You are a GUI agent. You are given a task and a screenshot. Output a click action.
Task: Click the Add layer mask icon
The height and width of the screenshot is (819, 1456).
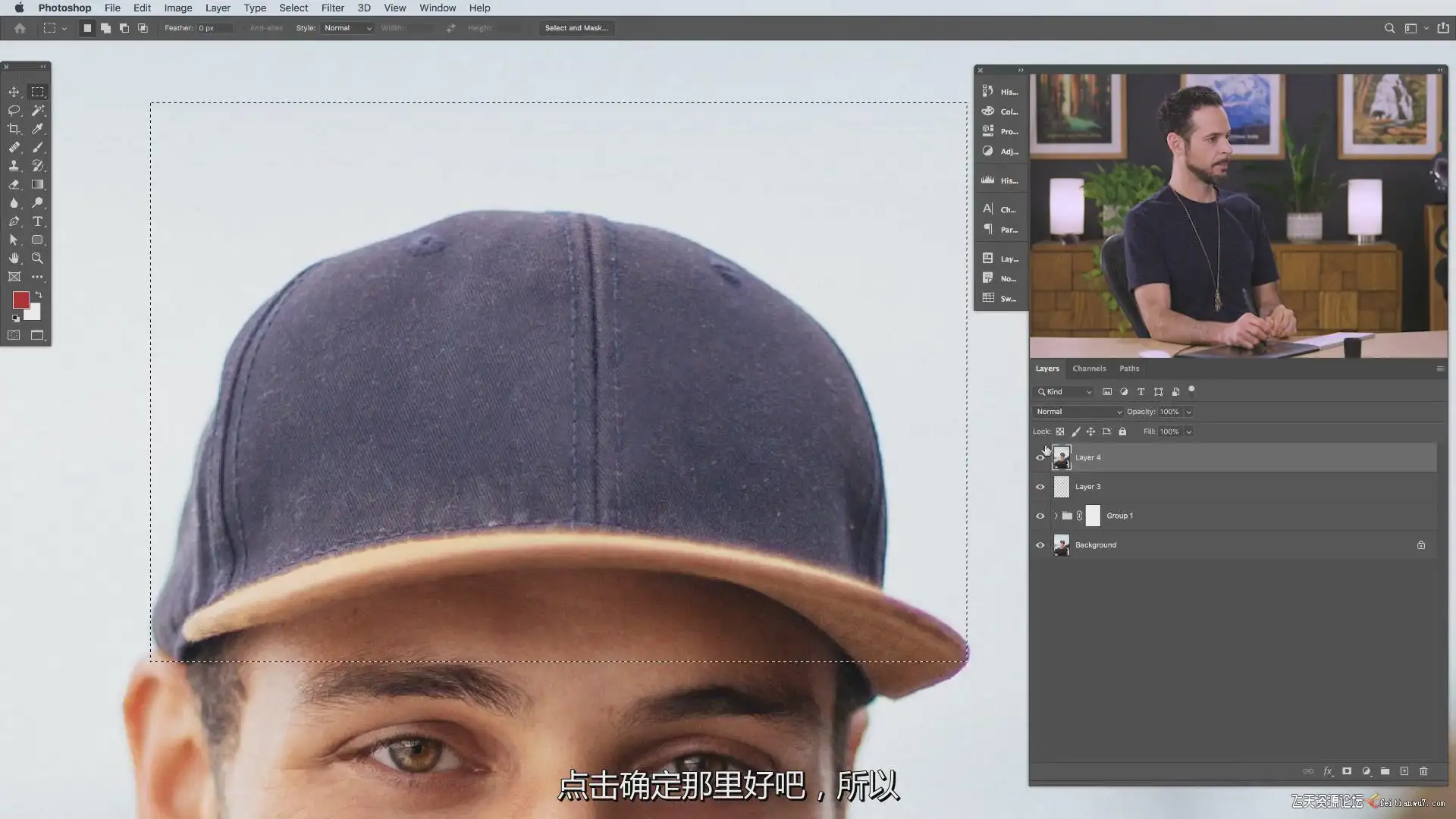point(1347,771)
